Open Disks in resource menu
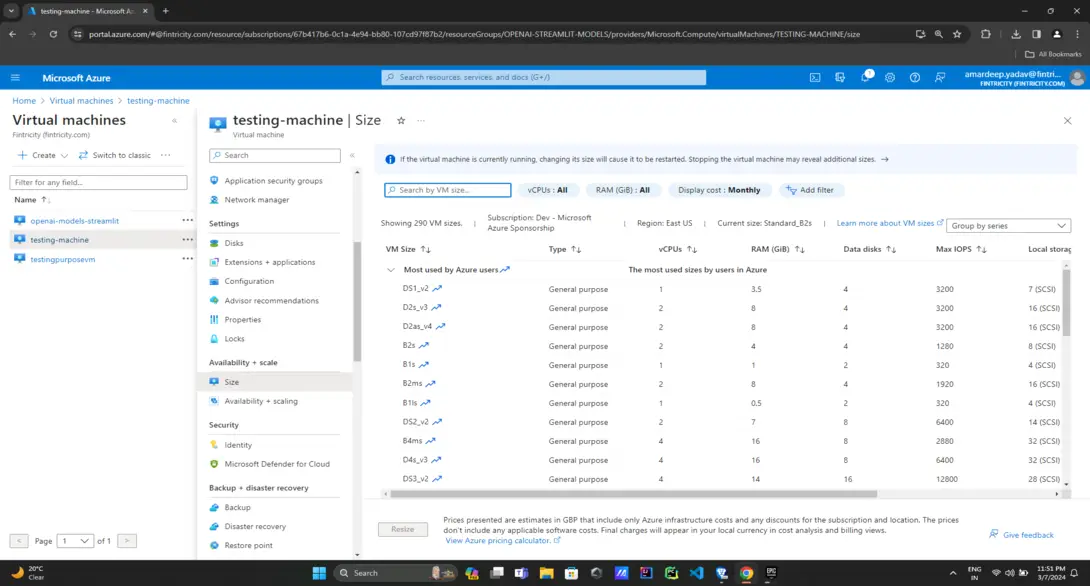 234,243
